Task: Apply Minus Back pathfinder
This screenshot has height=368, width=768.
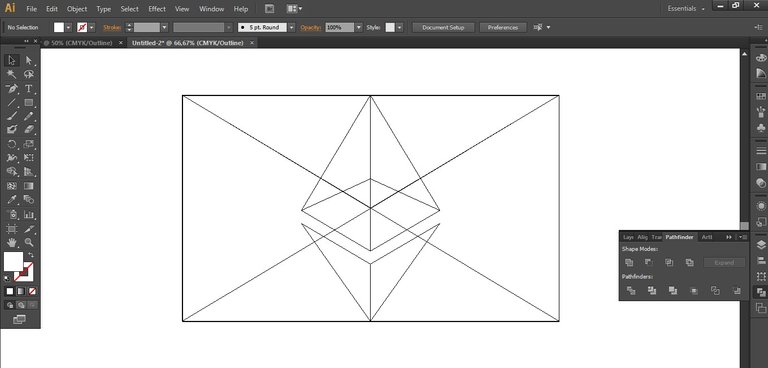Action: point(737,291)
